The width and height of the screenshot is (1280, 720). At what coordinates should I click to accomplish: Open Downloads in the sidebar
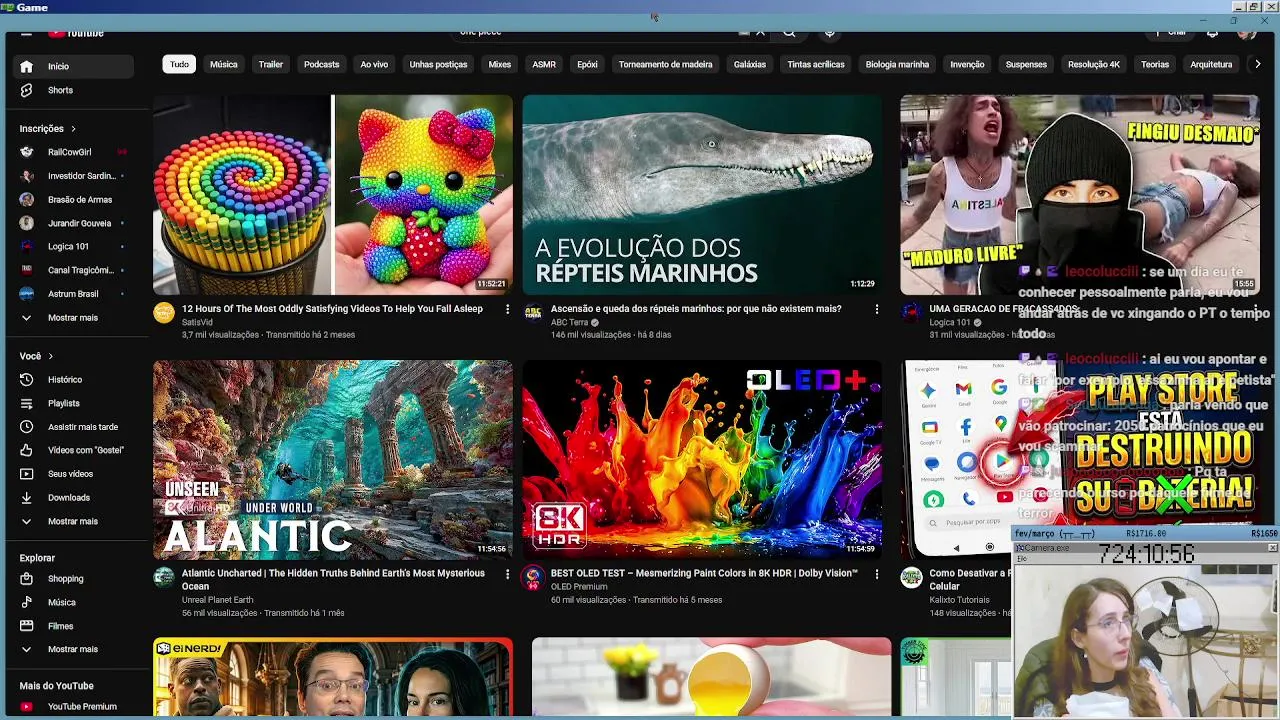tap(72, 497)
